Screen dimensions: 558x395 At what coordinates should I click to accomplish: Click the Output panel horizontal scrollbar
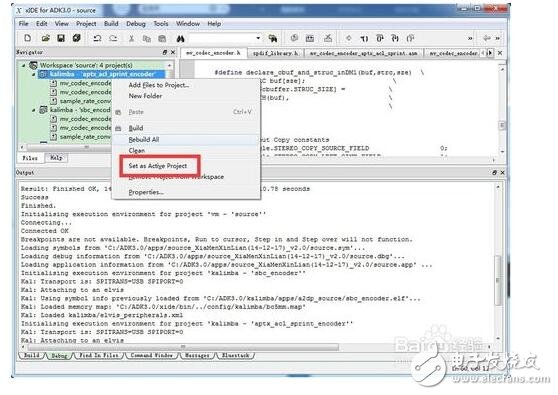tap(183, 347)
